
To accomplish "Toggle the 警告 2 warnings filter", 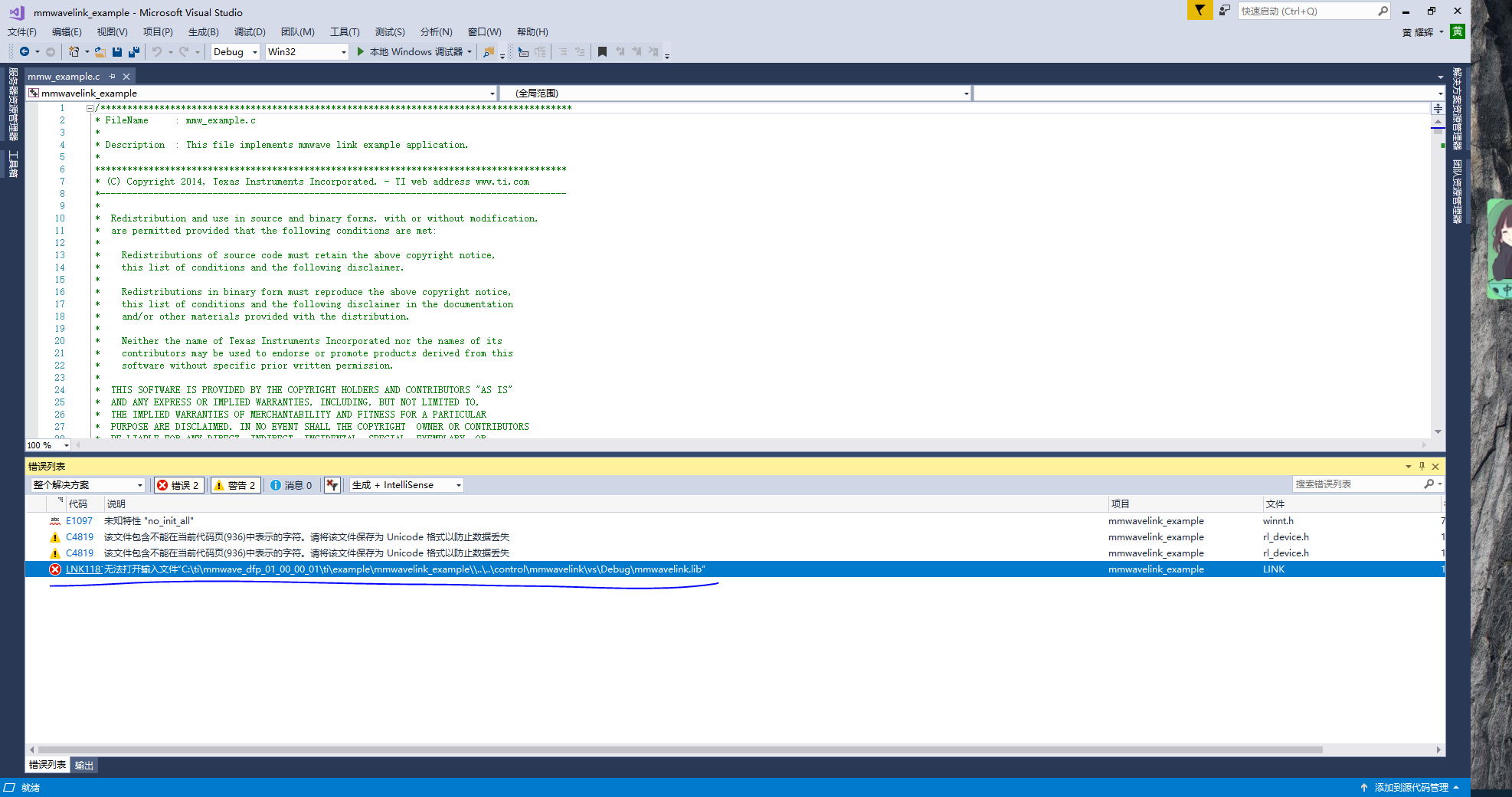I will pyautogui.click(x=235, y=485).
